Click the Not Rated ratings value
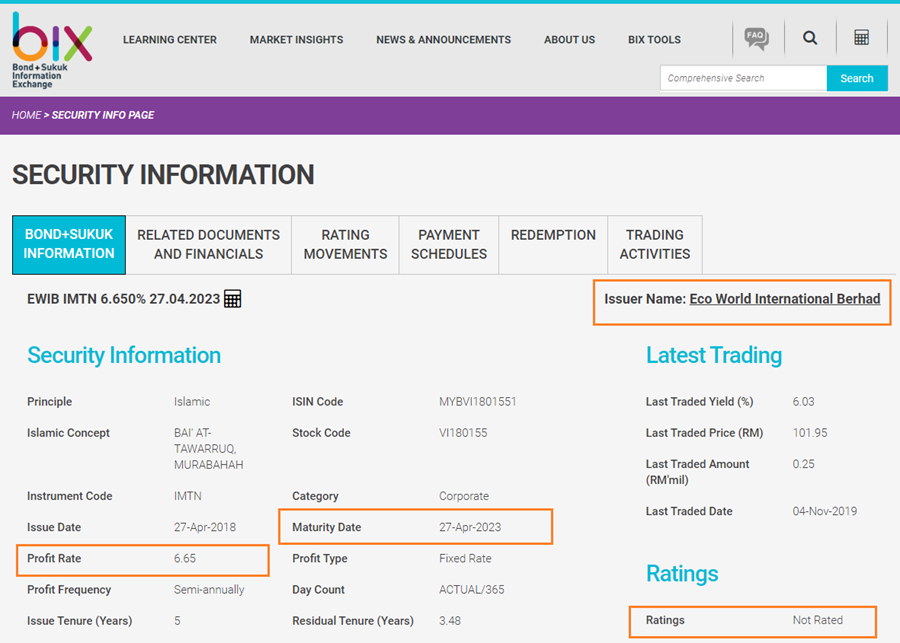Image resolution: width=900 pixels, height=643 pixels. coord(818,620)
